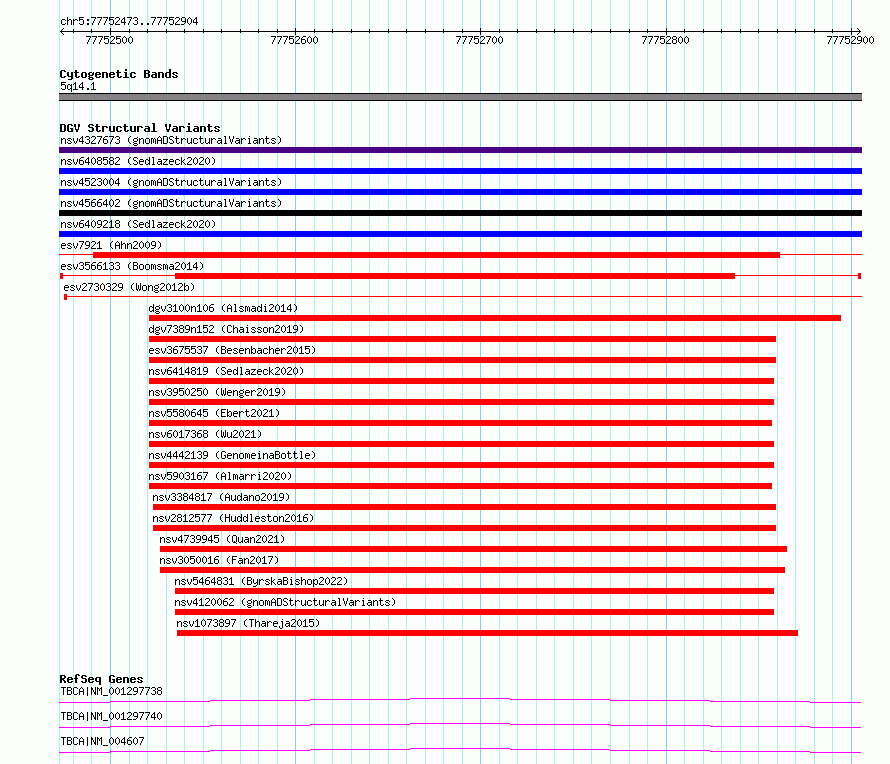Image resolution: width=890 pixels, height=764 pixels.
Task: Open nsv5464831 (ByrskaBishop2022) label
Action: (261, 581)
